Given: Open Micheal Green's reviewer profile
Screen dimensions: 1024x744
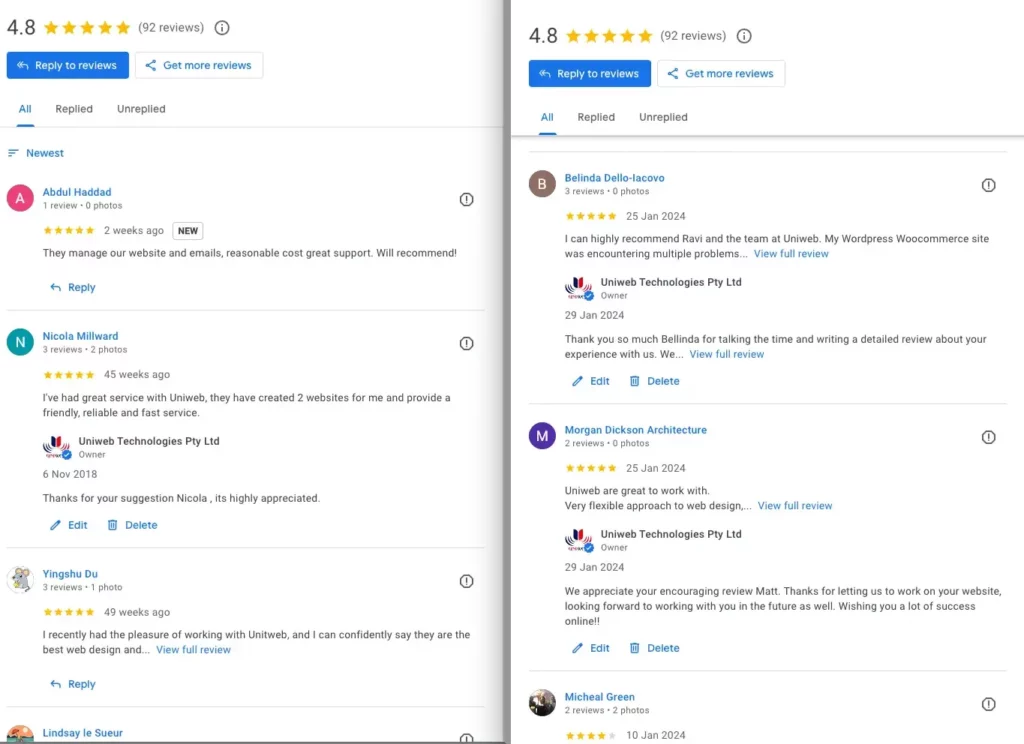Looking at the screenshot, I should point(600,697).
